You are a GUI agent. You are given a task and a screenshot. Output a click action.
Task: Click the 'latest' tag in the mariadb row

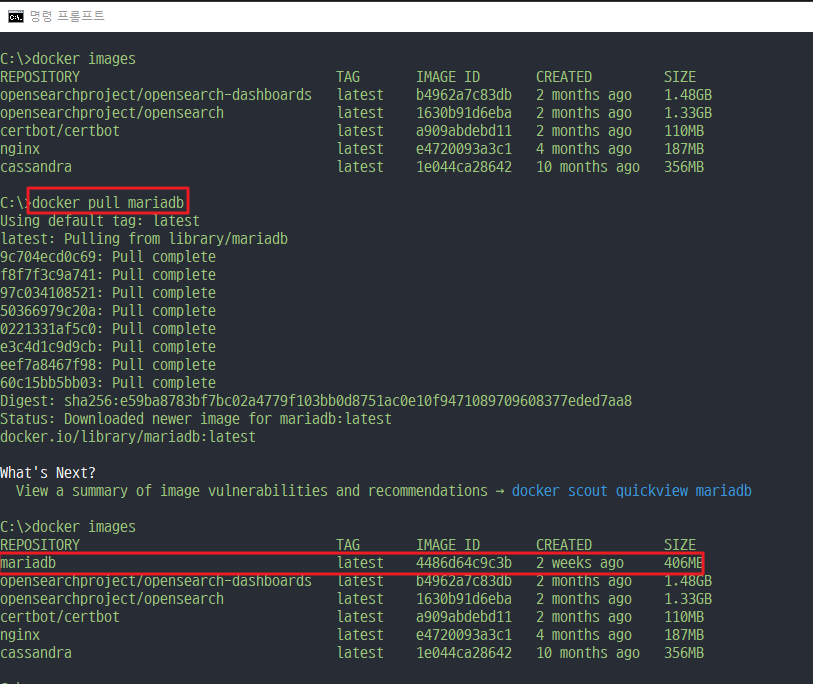(x=360, y=563)
